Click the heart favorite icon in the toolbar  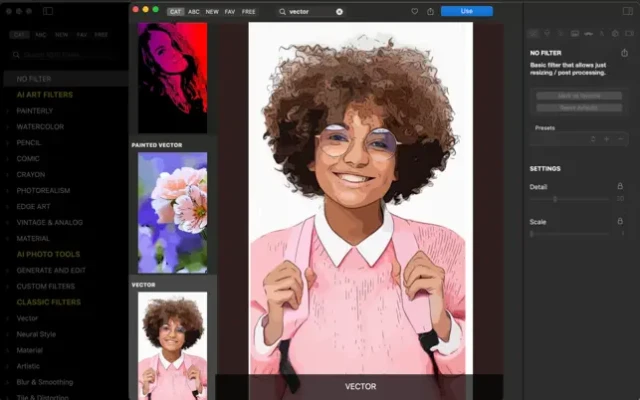(415, 11)
